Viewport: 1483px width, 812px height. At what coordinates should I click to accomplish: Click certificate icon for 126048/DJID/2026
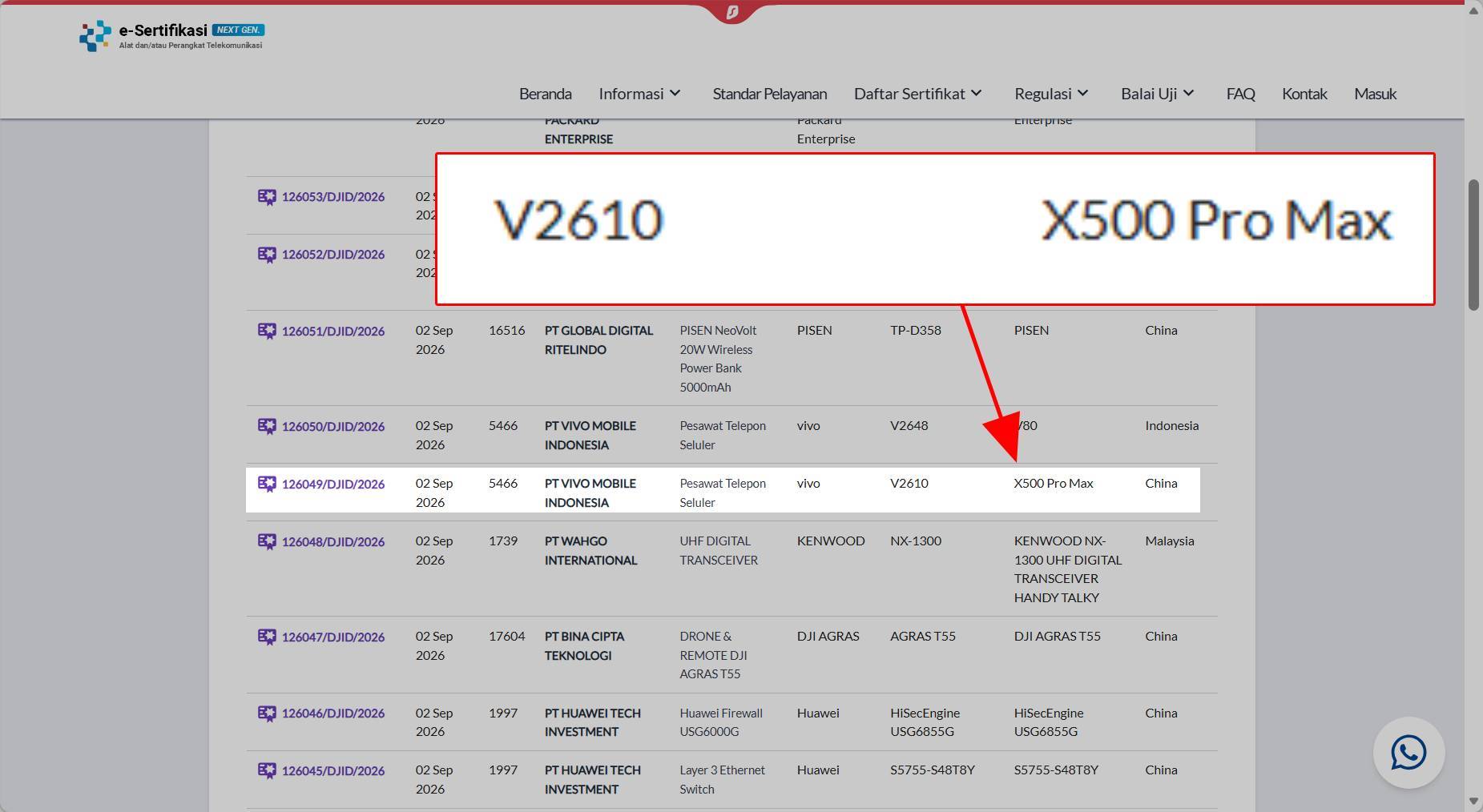click(267, 541)
